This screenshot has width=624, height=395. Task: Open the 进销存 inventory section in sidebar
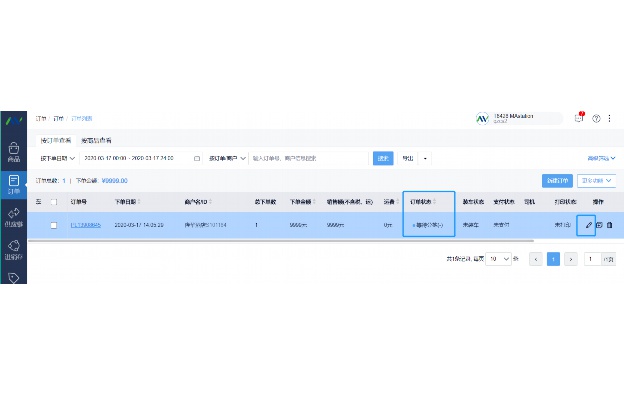(14, 250)
